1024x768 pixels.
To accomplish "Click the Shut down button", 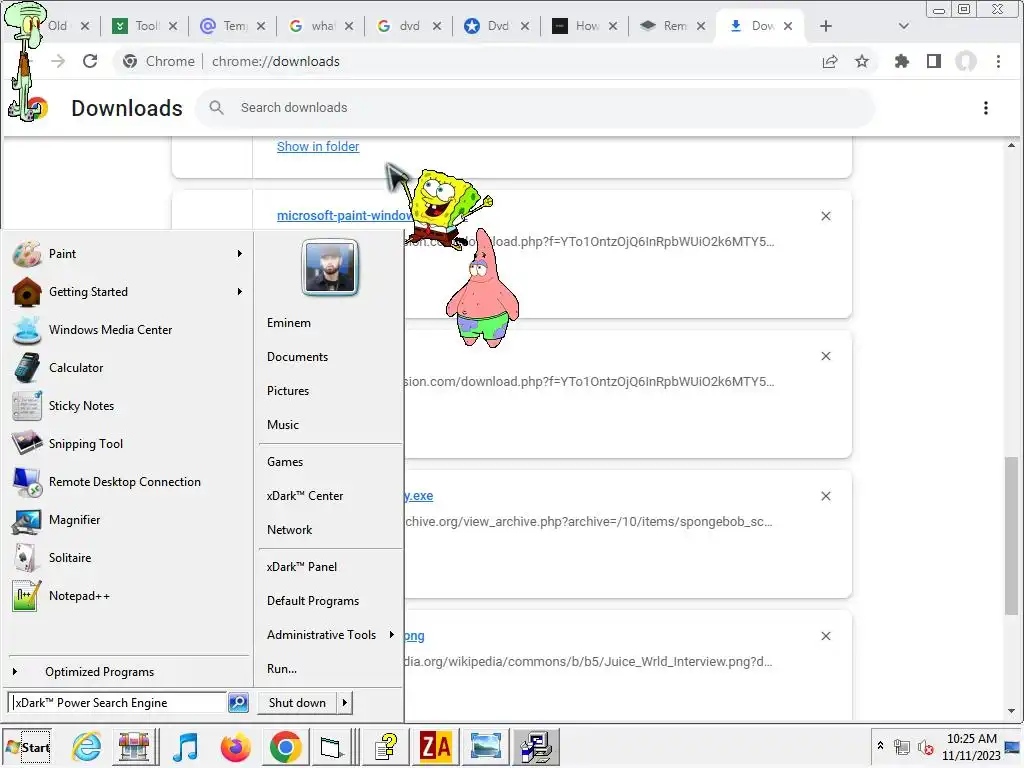I will [x=297, y=703].
